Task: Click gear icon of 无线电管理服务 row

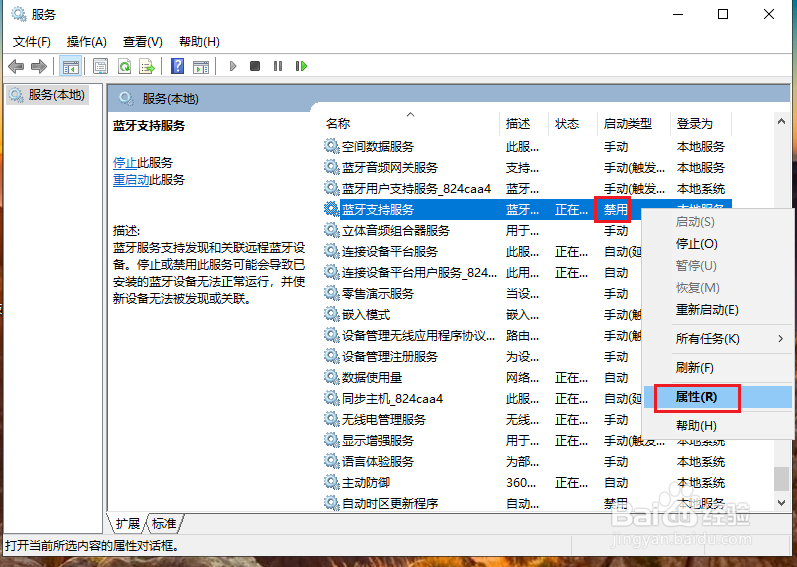Action: [331, 419]
